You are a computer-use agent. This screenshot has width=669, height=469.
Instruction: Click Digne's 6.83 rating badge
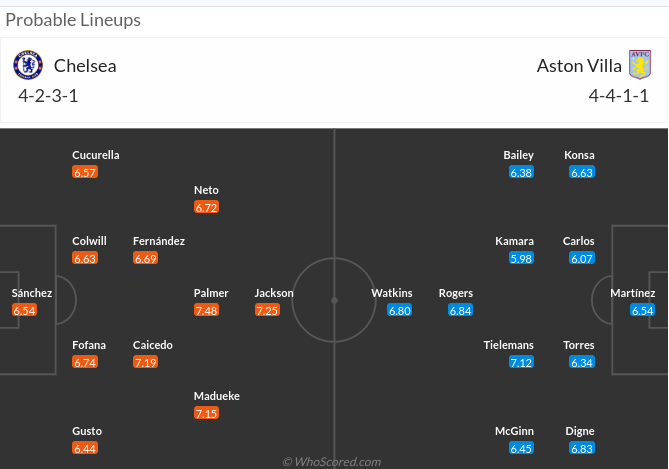[582, 449]
